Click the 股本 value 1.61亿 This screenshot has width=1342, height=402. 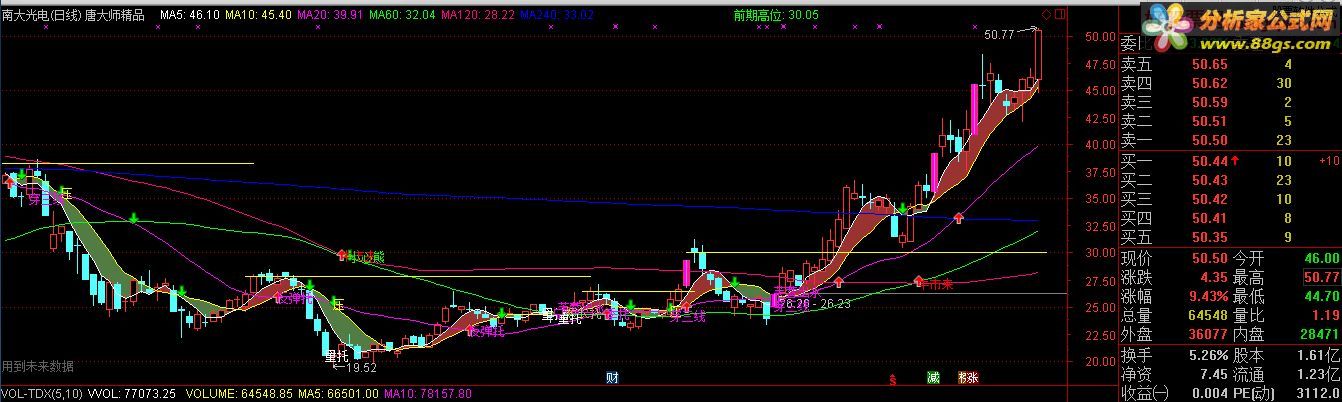coord(1317,353)
